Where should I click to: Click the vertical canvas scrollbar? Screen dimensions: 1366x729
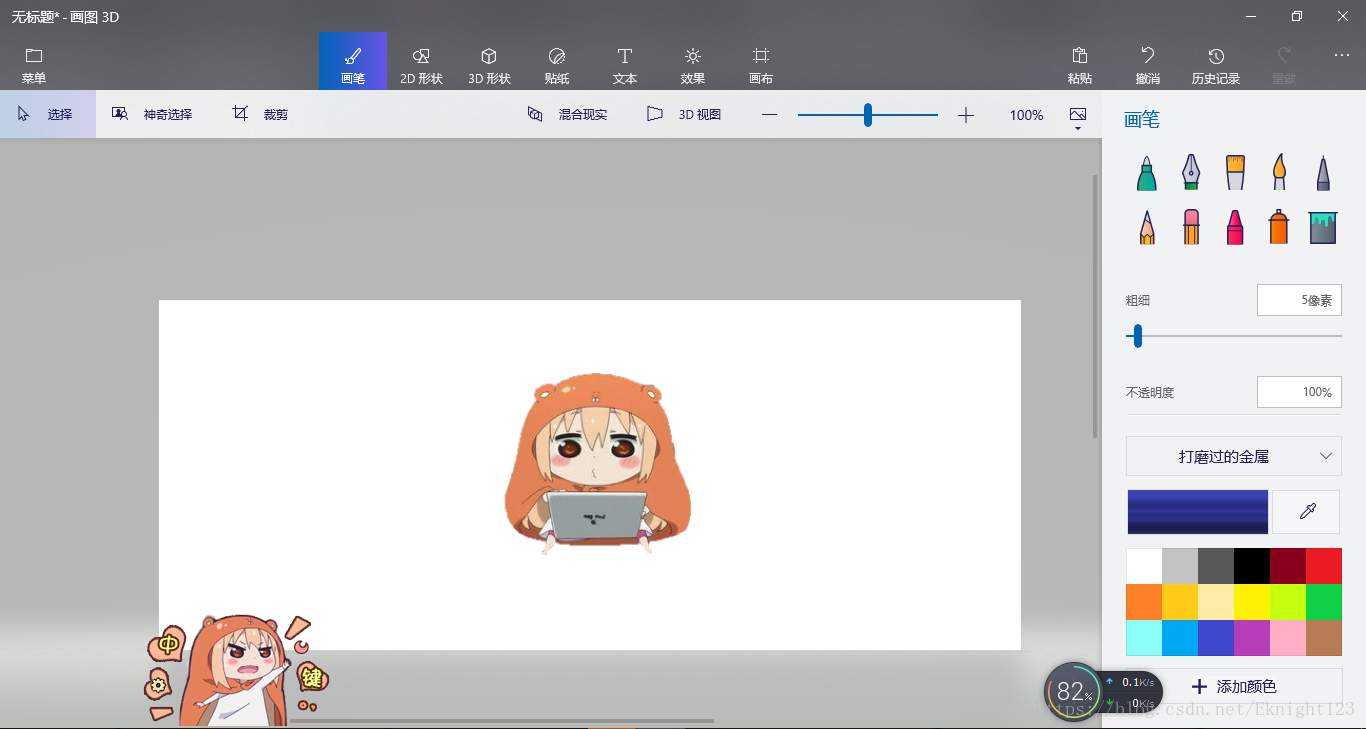coord(1095,305)
